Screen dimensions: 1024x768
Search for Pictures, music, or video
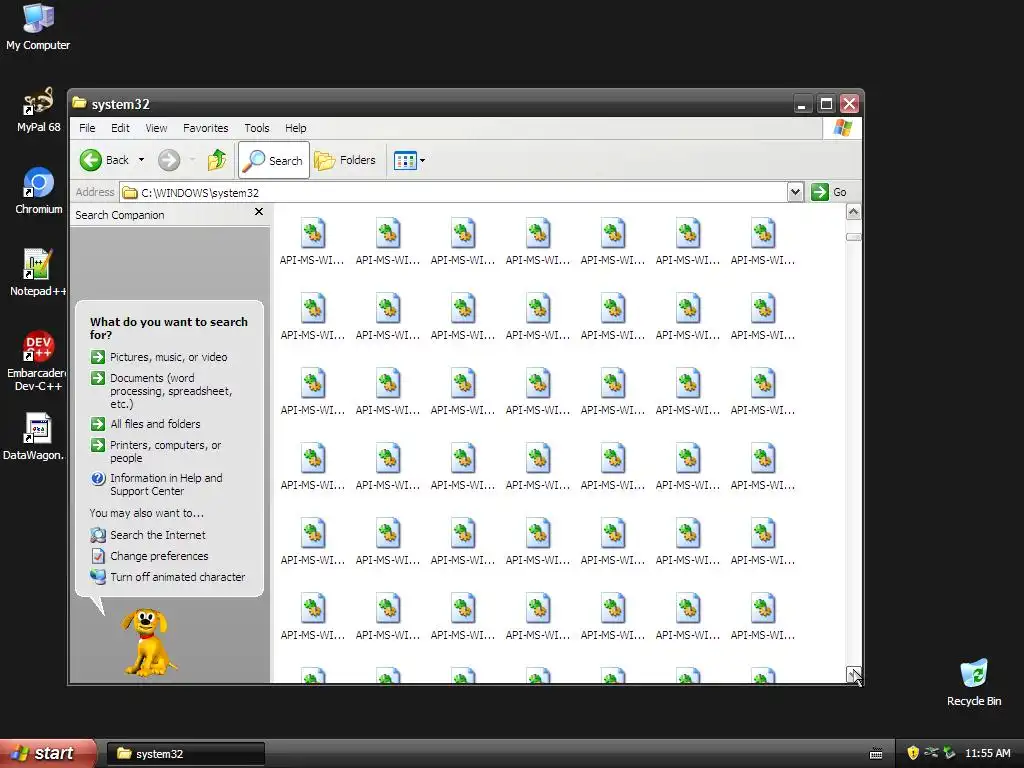pyautogui.click(x=159, y=357)
